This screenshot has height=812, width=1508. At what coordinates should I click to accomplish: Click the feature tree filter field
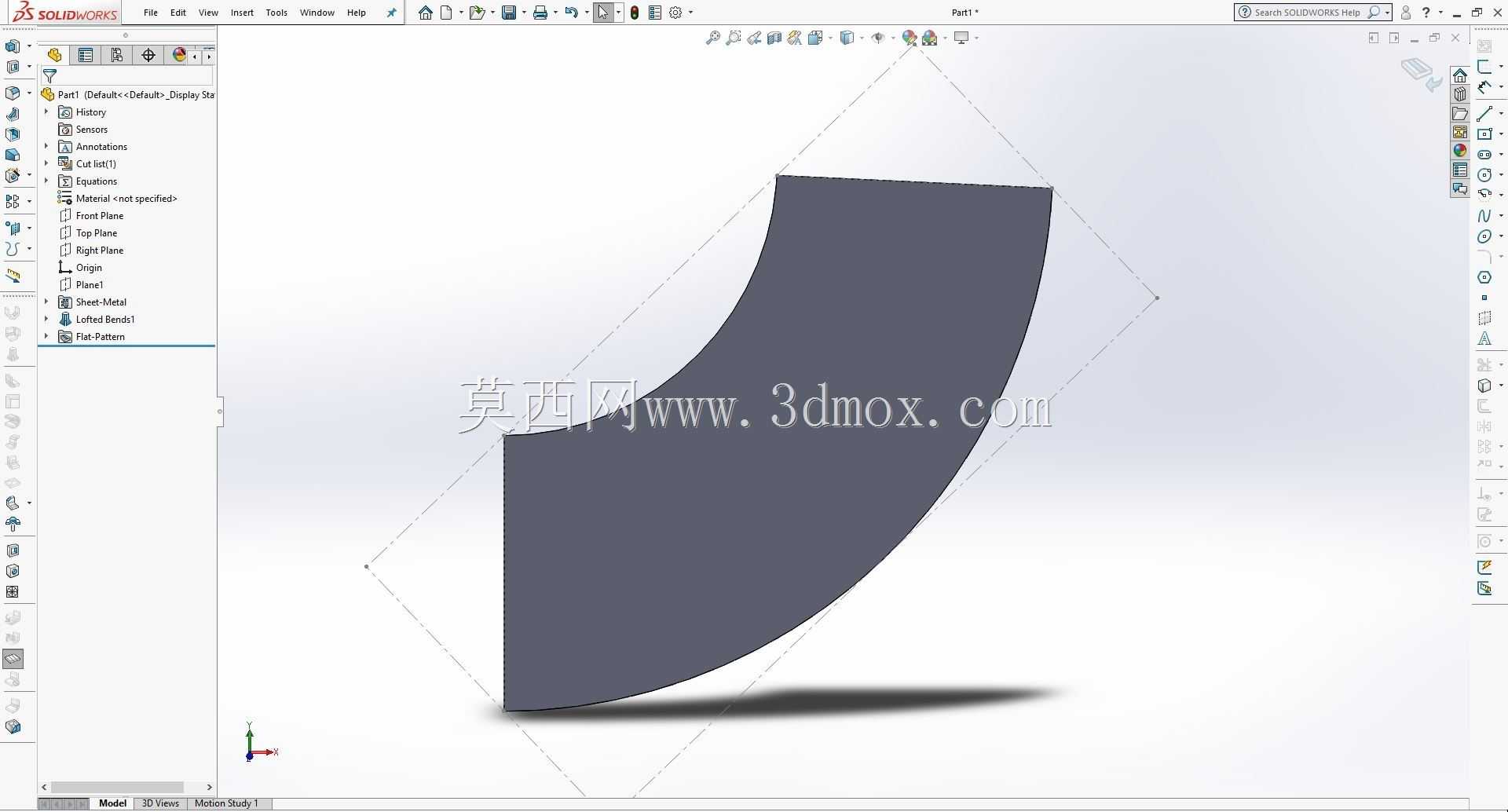pyautogui.click(x=126, y=76)
